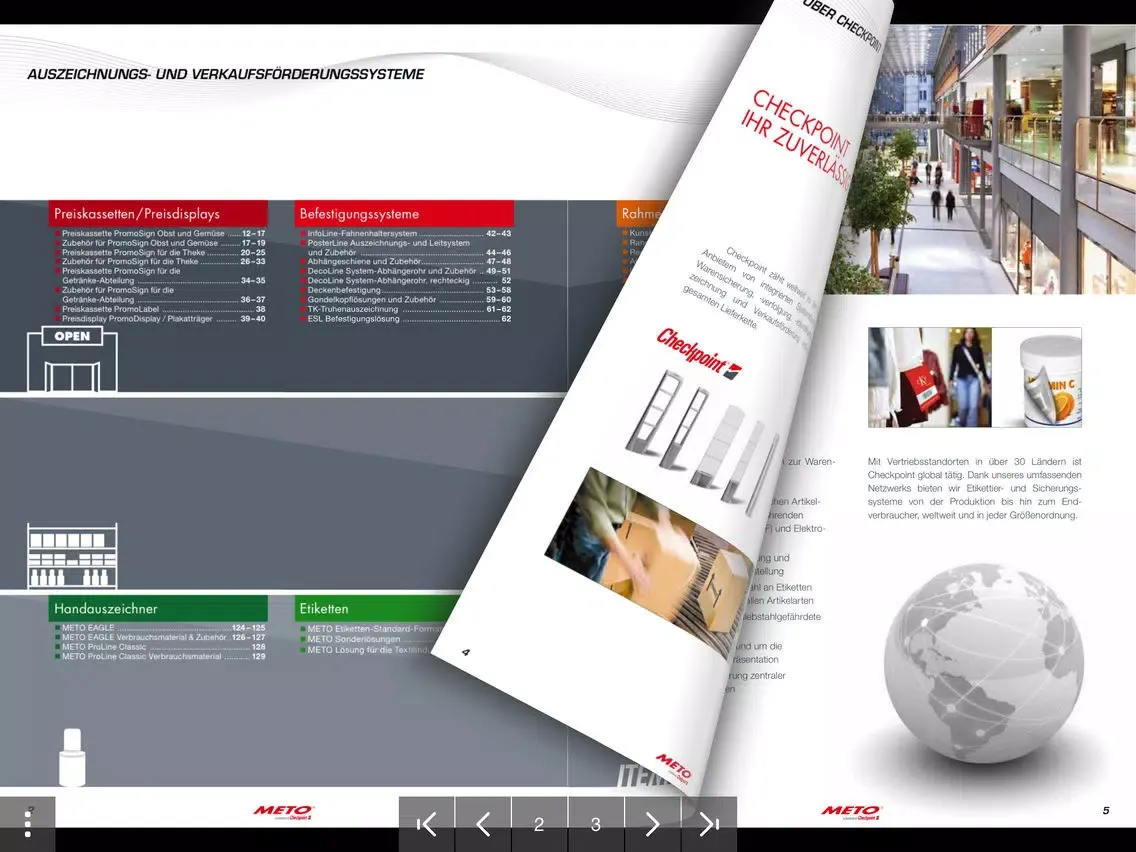1136x852 pixels.
Task: Jump to the first page
Action: [x=427, y=824]
